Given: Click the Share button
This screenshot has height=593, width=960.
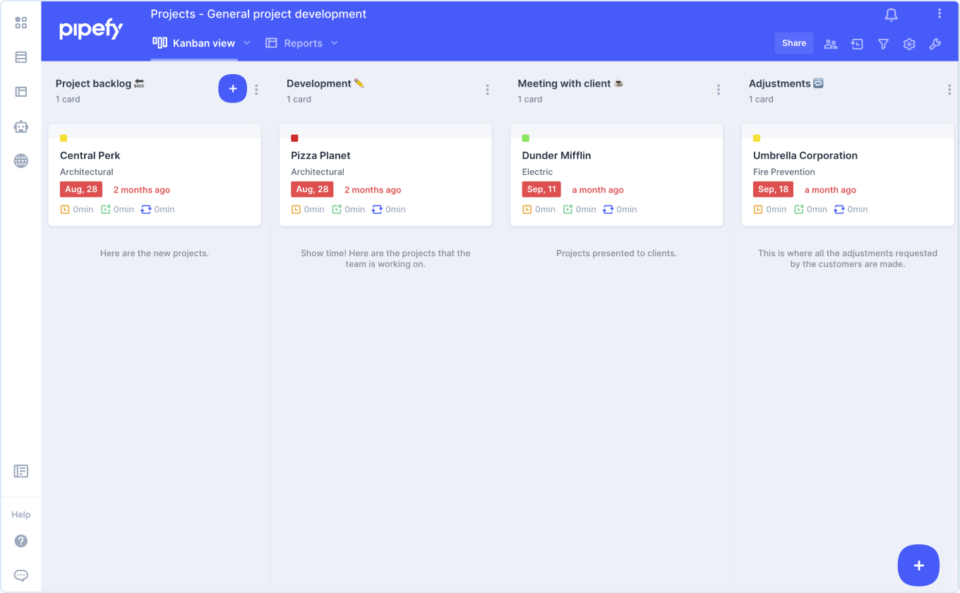Looking at the screenshot, I should click(x=794, y=43).
